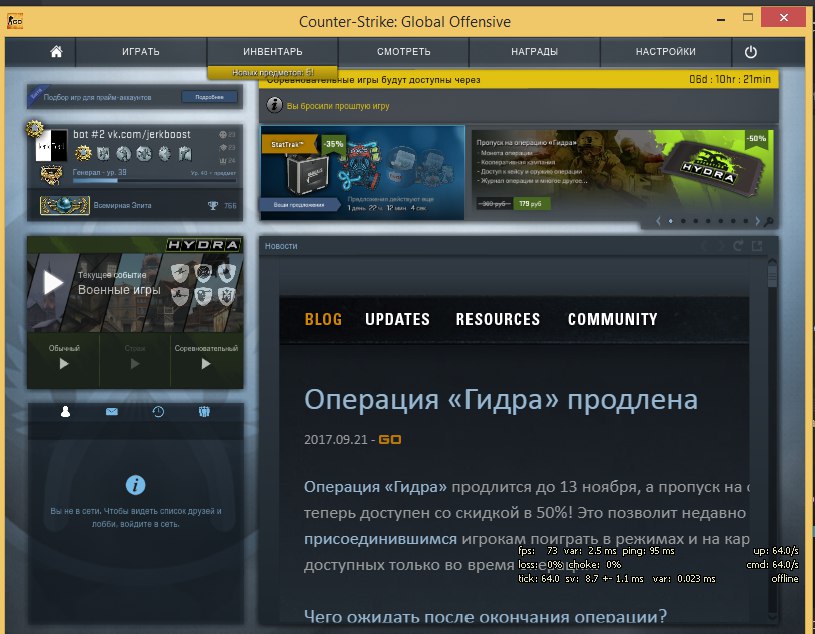
Task: Open the lobby group people tab
Action: pyautogui.click(x=204, y=412)
